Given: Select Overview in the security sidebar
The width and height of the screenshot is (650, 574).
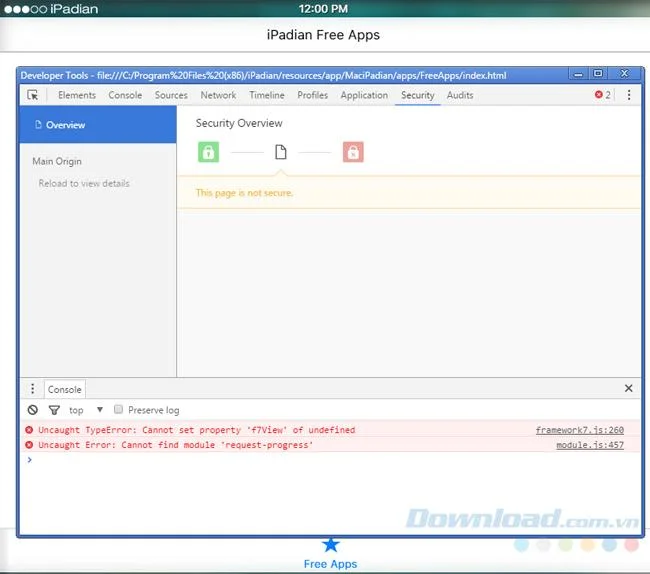Looking at the screenshot, I should (98, 125).
